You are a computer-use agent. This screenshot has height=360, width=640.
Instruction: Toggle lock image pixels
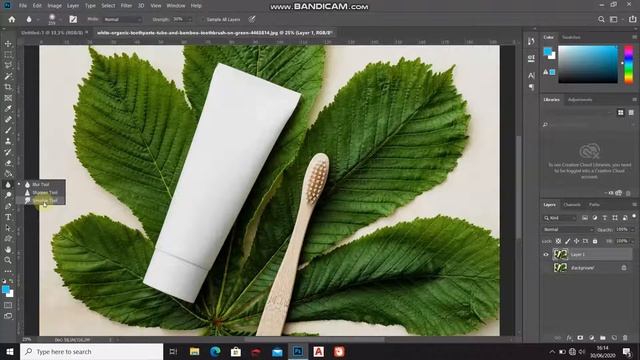[567, 241]
